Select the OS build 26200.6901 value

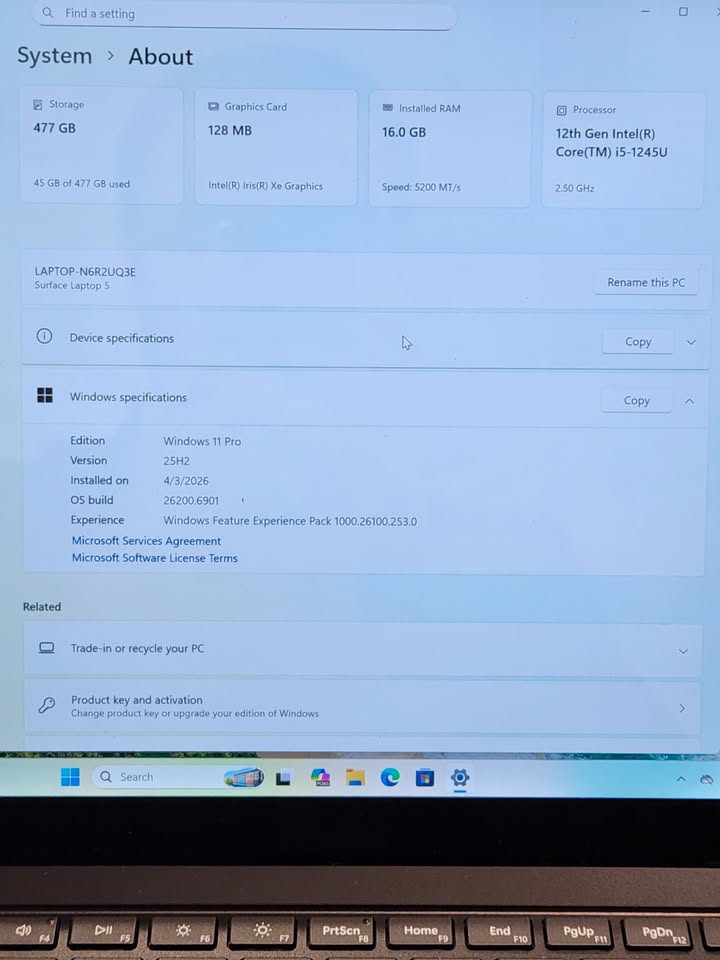(191, 500)
